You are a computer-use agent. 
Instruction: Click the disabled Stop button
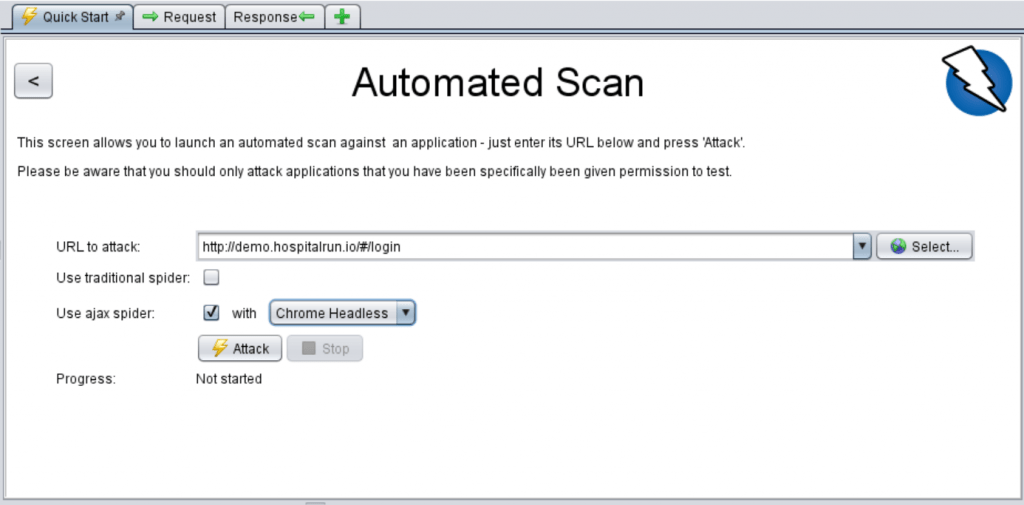click(x=325, y=348)
